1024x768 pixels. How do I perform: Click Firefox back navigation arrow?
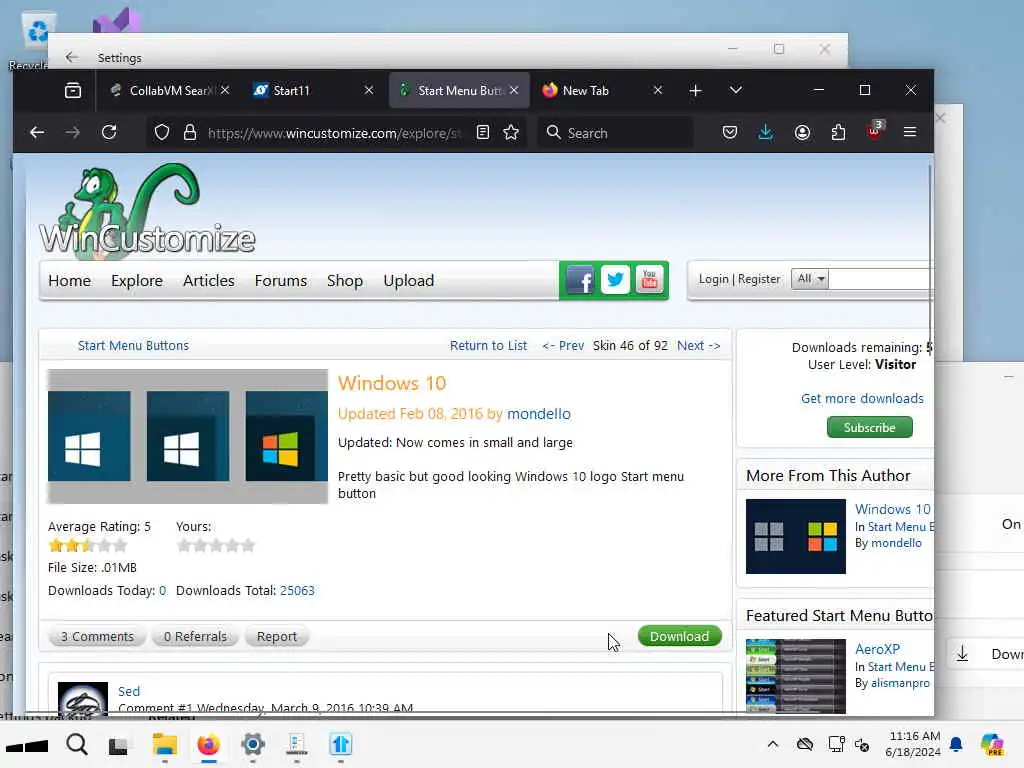point(37,133)
